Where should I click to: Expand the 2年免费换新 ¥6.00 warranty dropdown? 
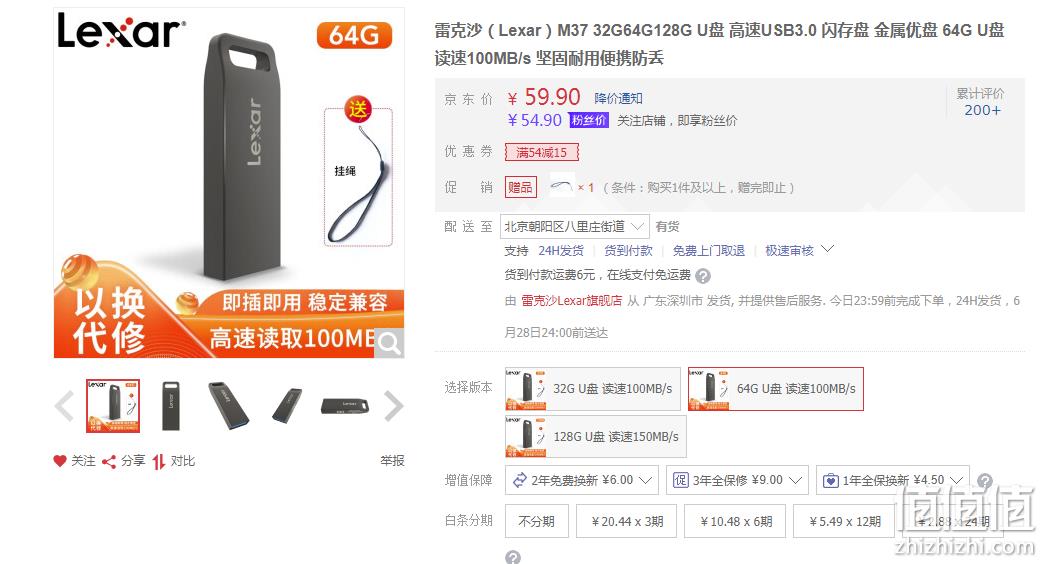click(x=582, y=480)
